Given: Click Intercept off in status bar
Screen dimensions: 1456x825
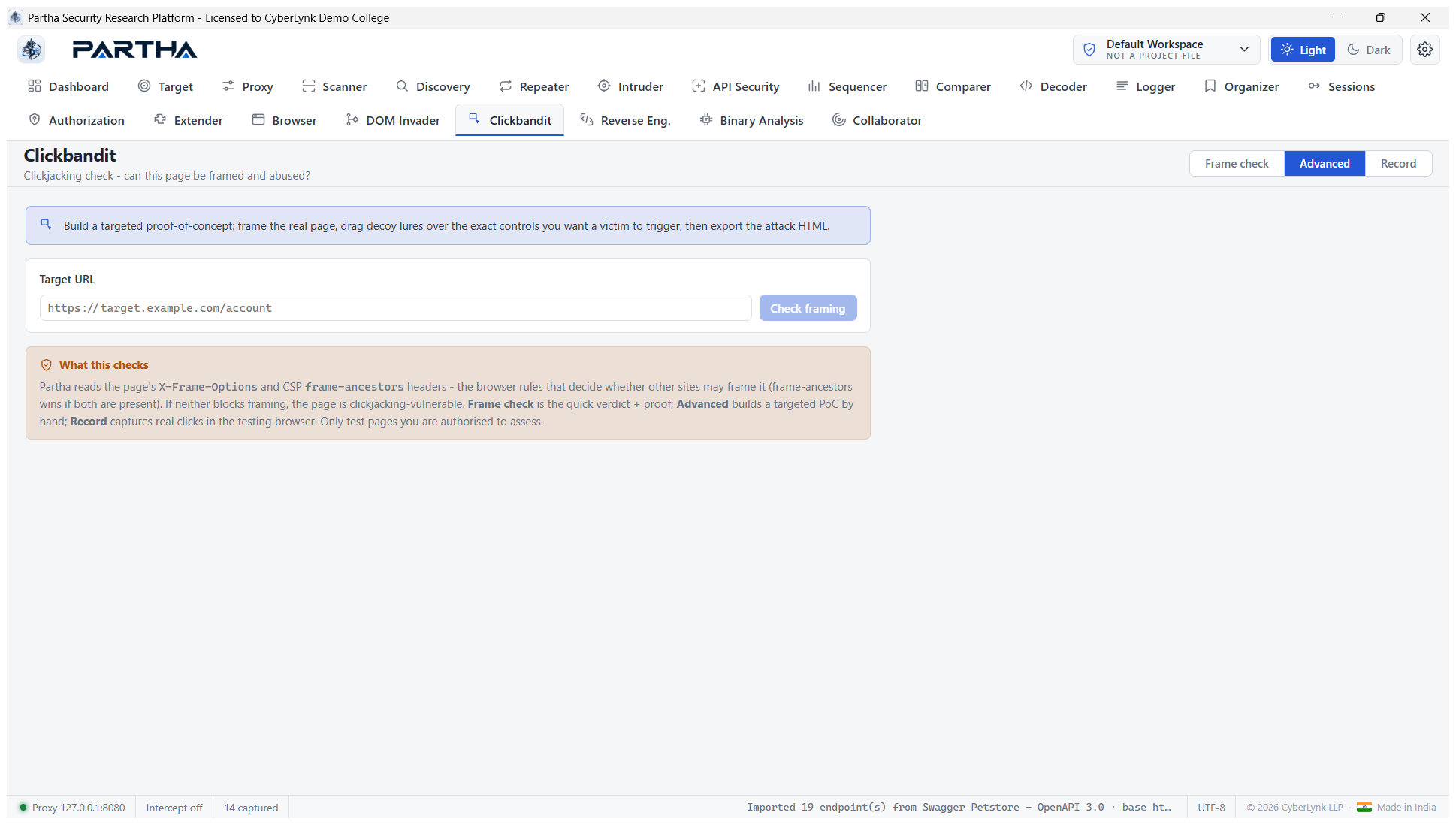Looking at the screenshot, I should [174, 808].
